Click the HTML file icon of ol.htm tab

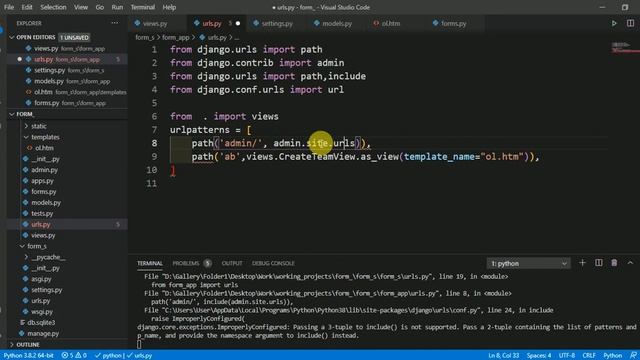[x=376, y=23]
